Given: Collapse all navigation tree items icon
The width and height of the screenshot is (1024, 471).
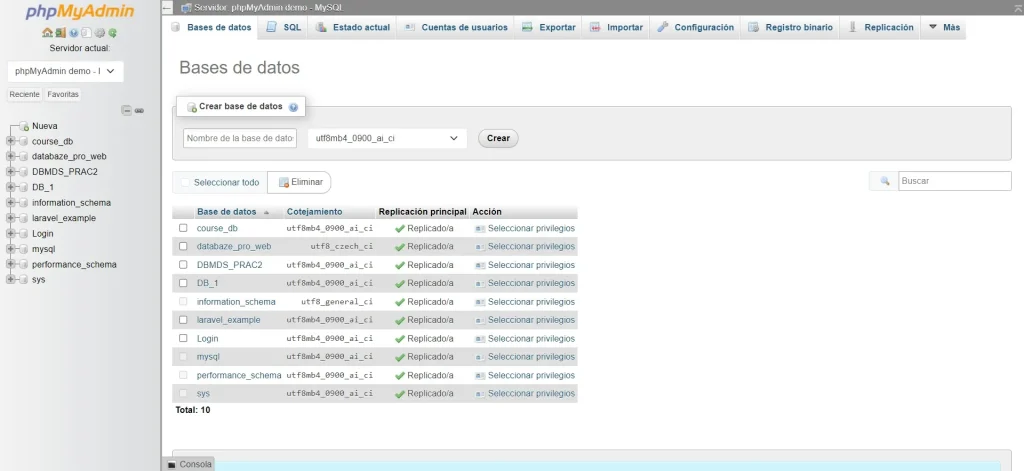Looking at the screenshot, I should (127, 110).
